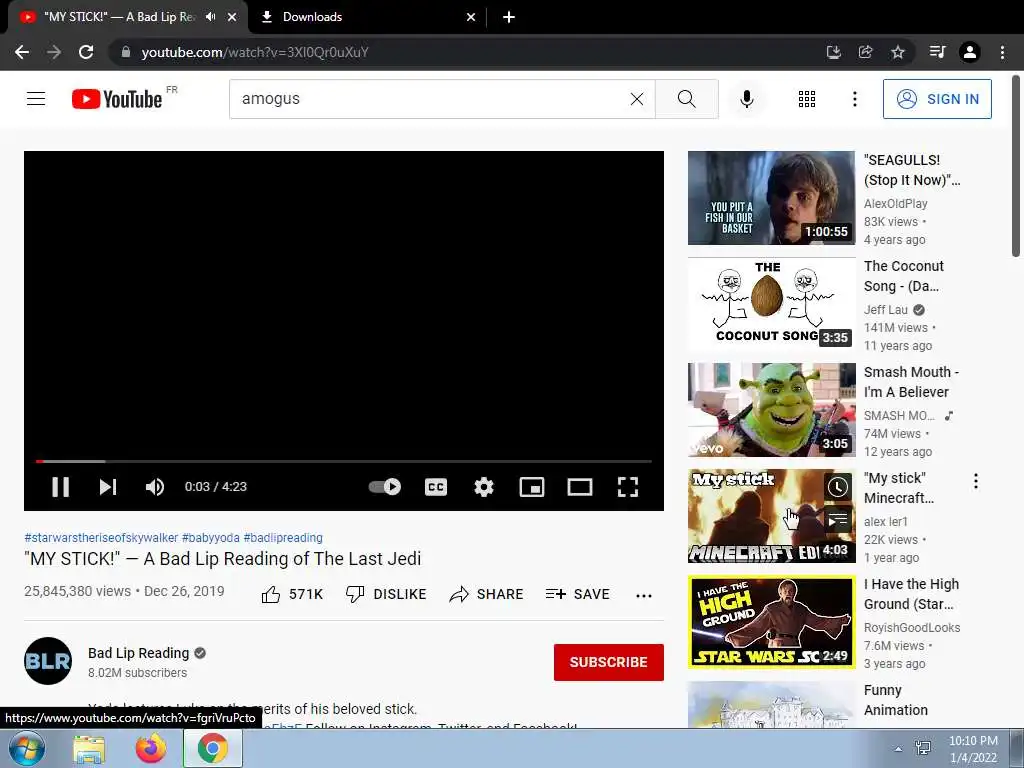Screen dimensions: 1024x768
Task: Open the #babyyoda hashtag
Action: point(211,537)
